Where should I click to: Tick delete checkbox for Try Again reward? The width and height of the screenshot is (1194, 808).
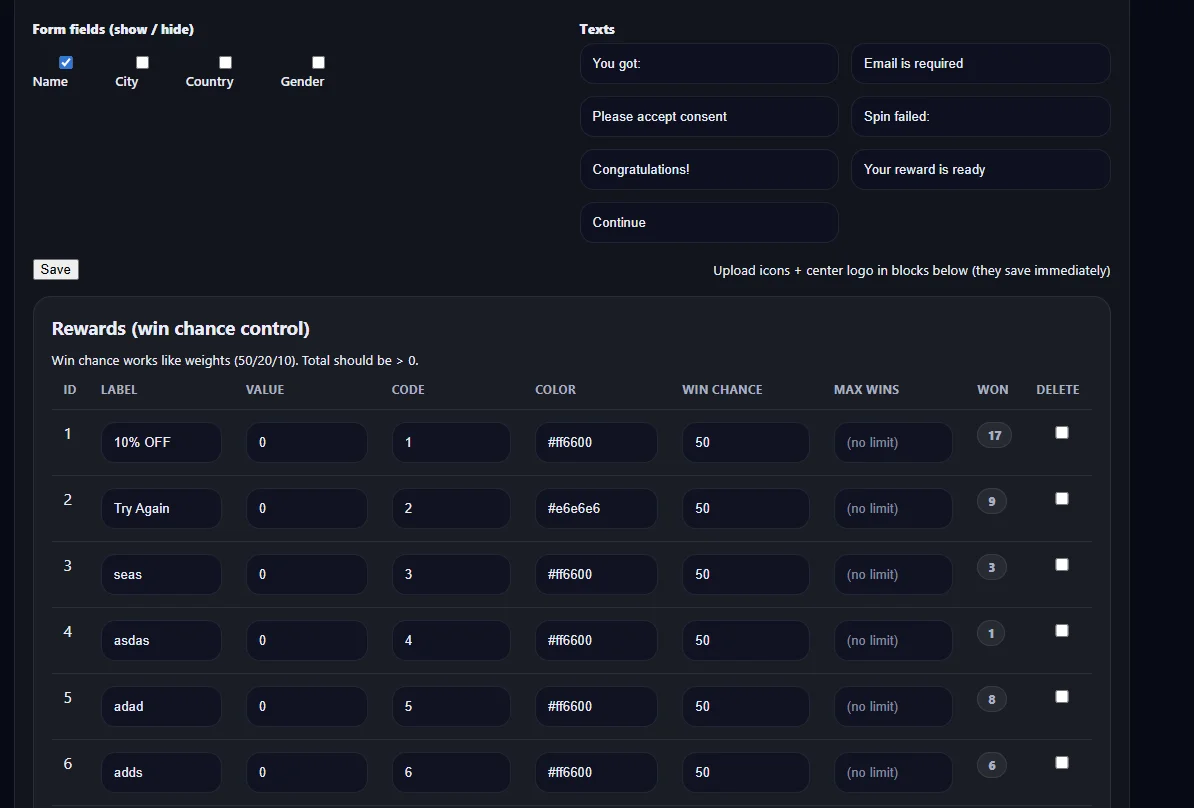coord(1062,499)
